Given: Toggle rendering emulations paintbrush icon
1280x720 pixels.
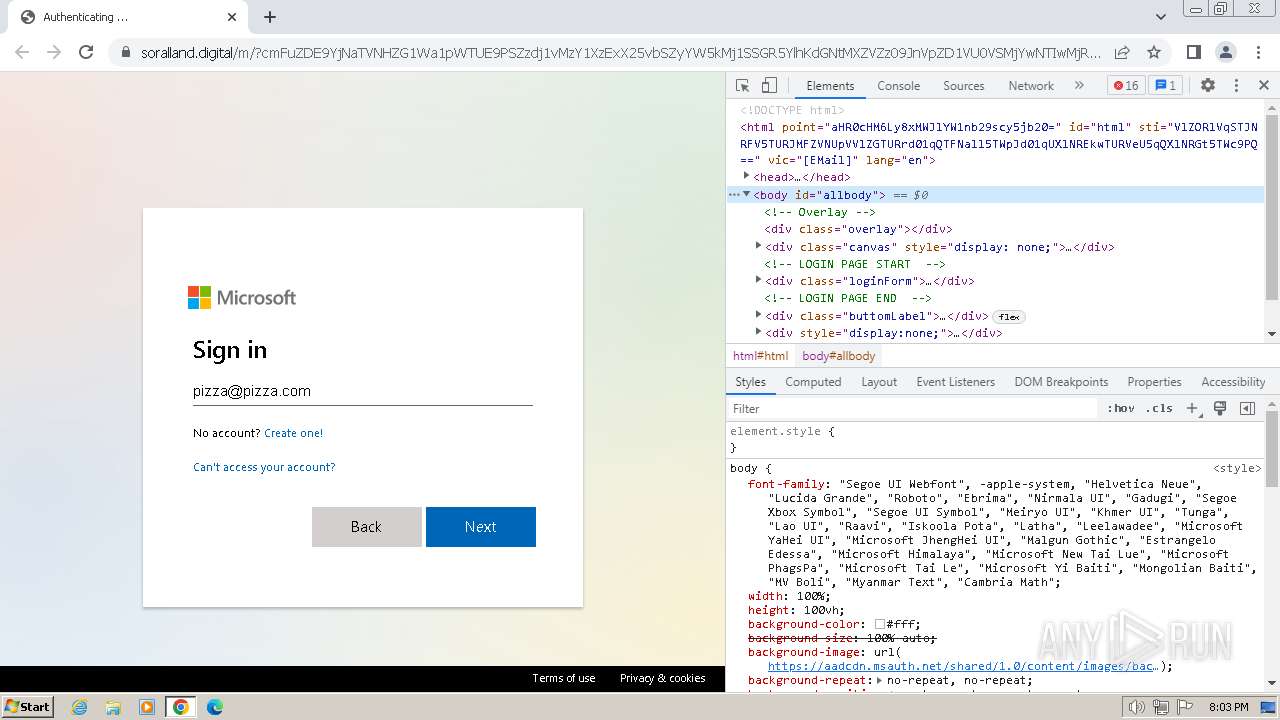Looking at the screenshot, I should click(1220, 409).
